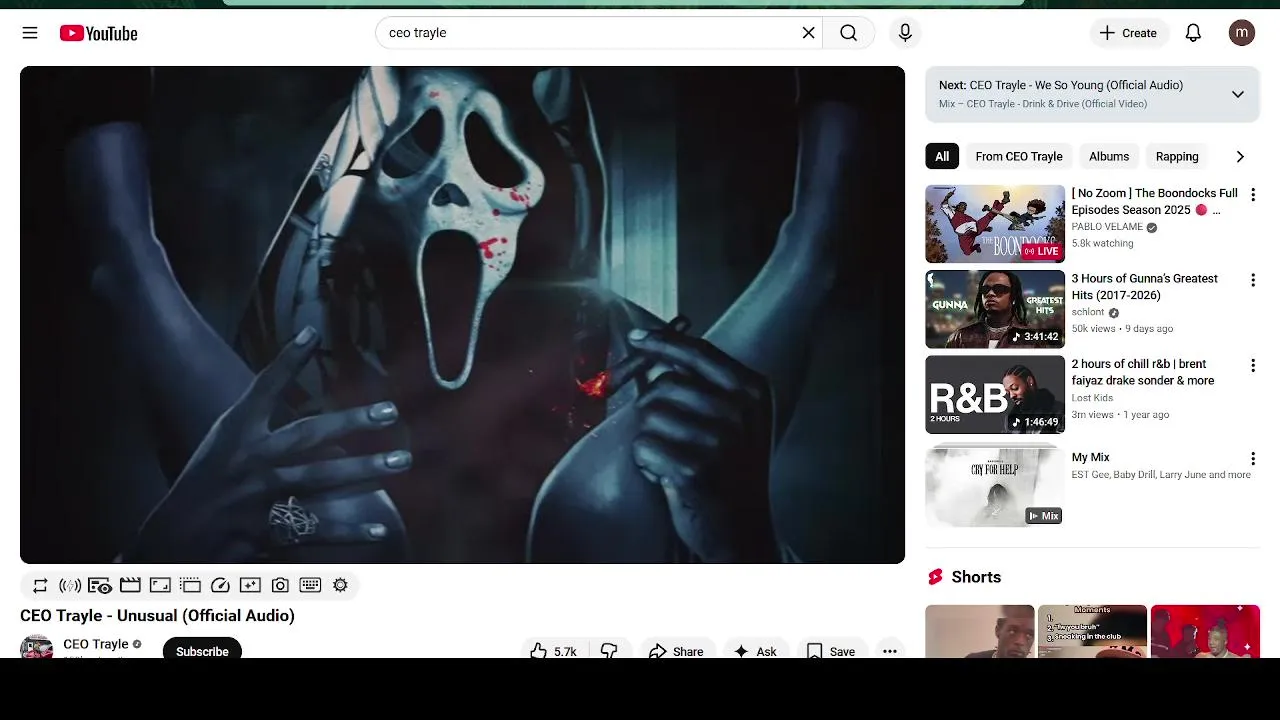Click the '[ No Zoom ] The Boondocks' title
1280x720 pixels.
[x=1154, y=201]
